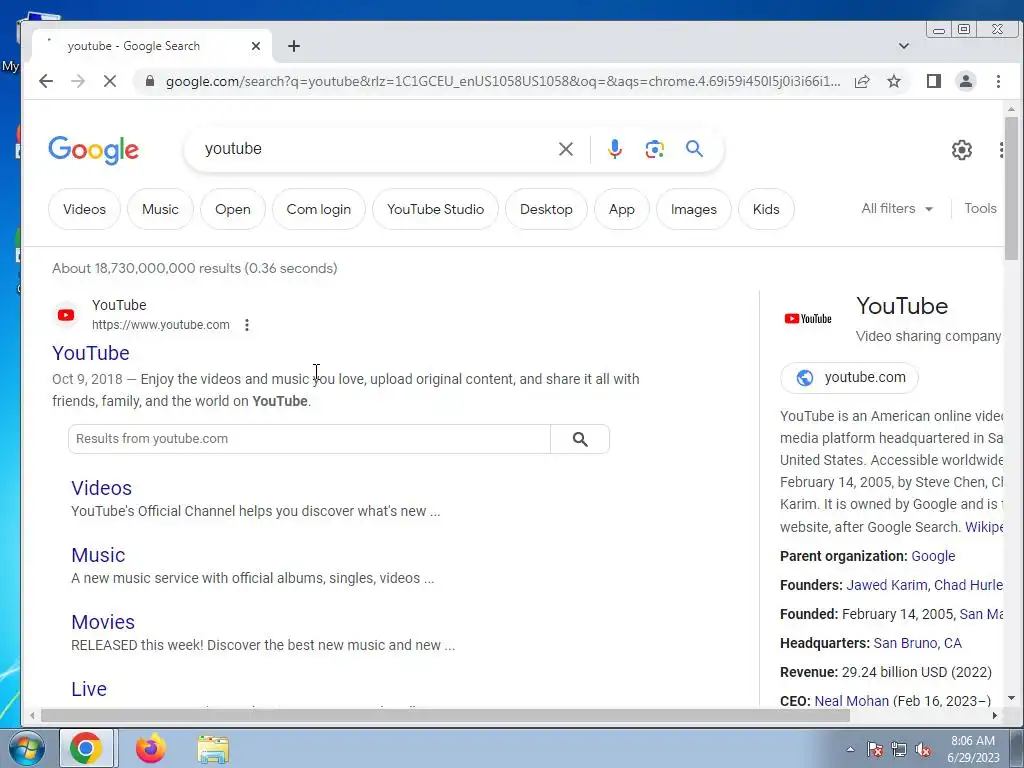
Task: Expand the All filters dropdown
Action: [x=897, y=208]
